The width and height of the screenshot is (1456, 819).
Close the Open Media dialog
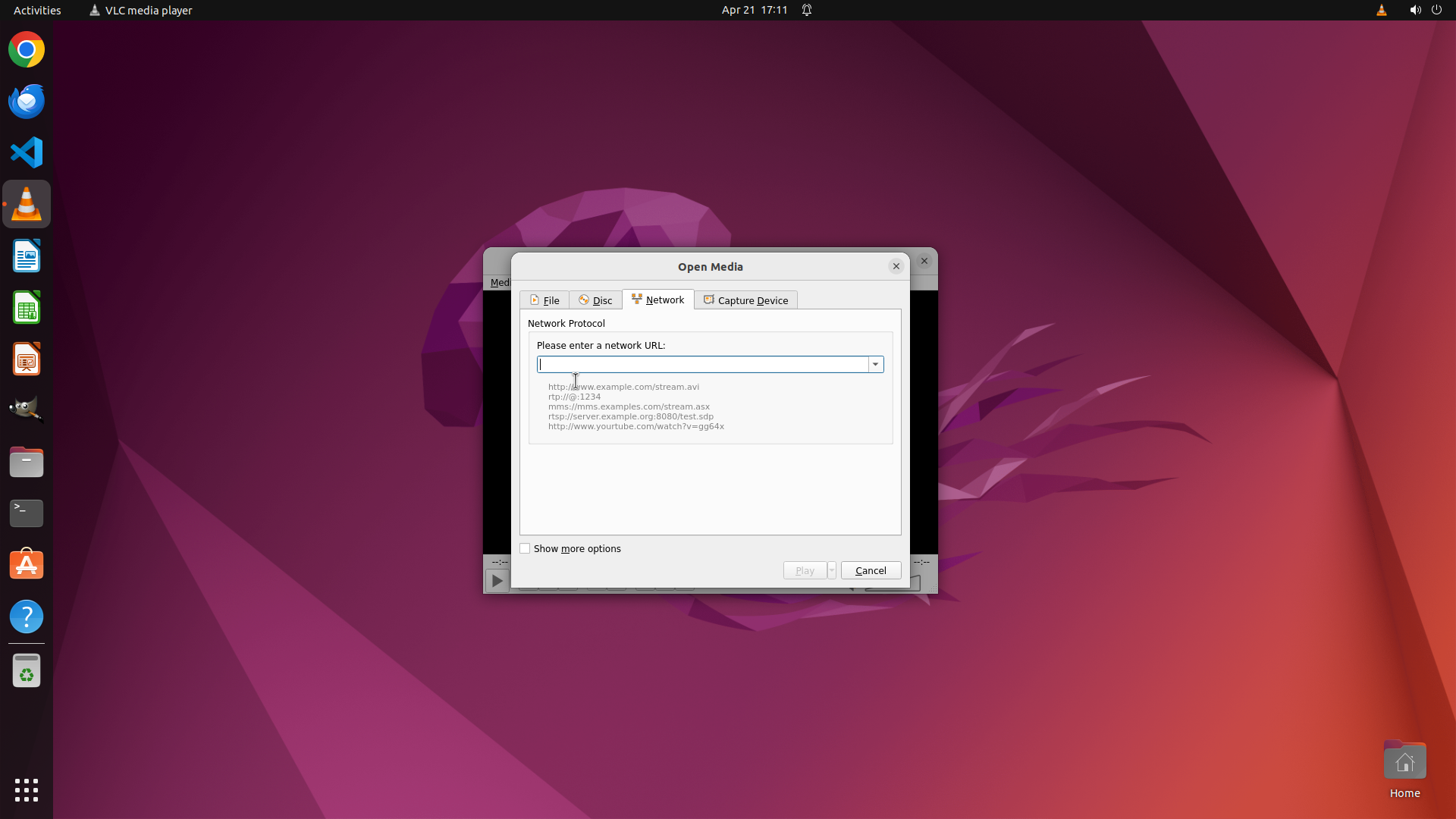896,266
